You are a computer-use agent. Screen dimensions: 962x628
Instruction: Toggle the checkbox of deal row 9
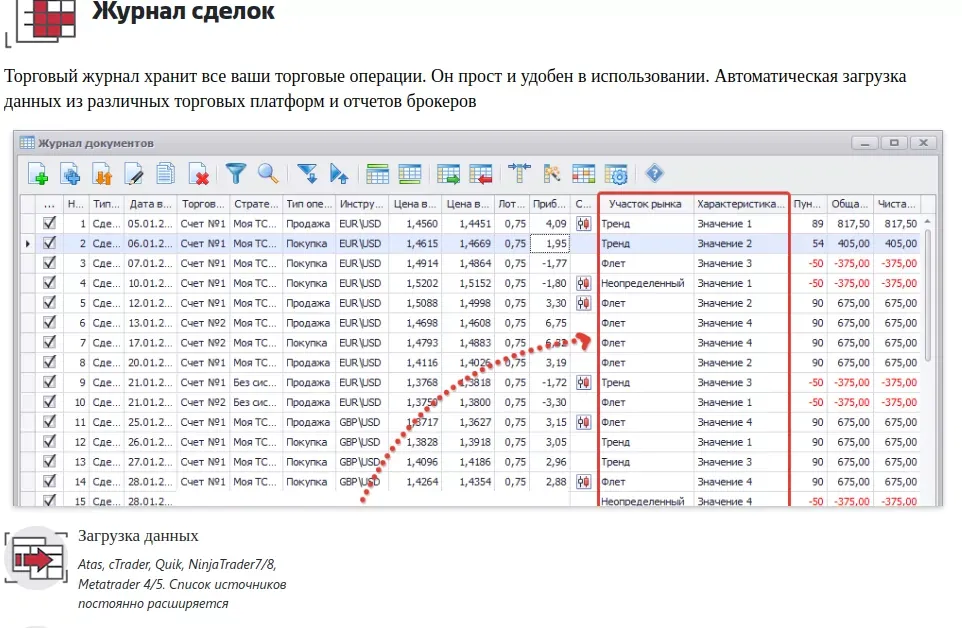click(50, 382)
